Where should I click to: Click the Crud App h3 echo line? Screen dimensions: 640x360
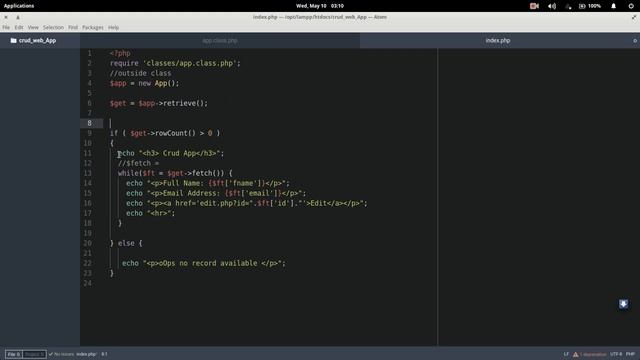[171, 153]
